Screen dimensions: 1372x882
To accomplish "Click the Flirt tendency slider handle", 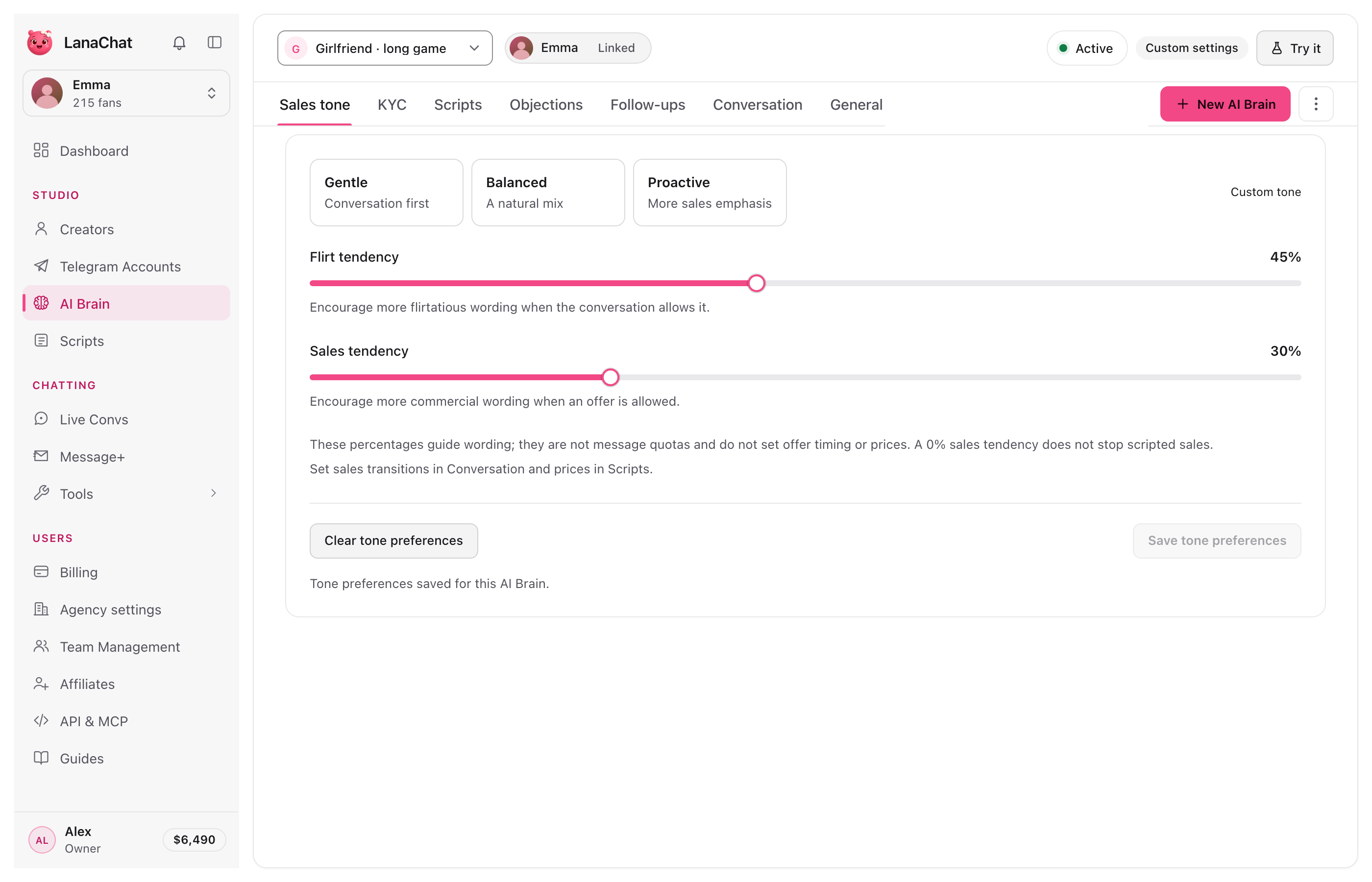I will pos(757,283).
